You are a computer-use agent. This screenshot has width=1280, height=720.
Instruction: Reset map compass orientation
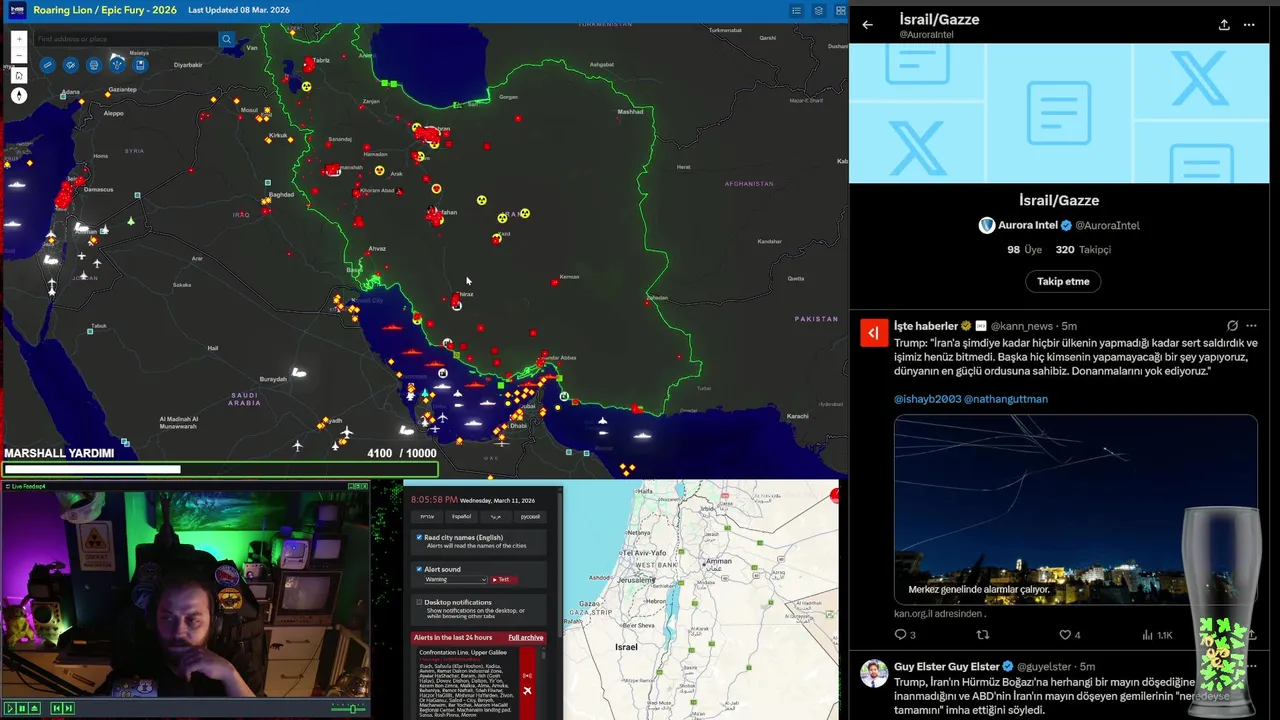(19, 96)
